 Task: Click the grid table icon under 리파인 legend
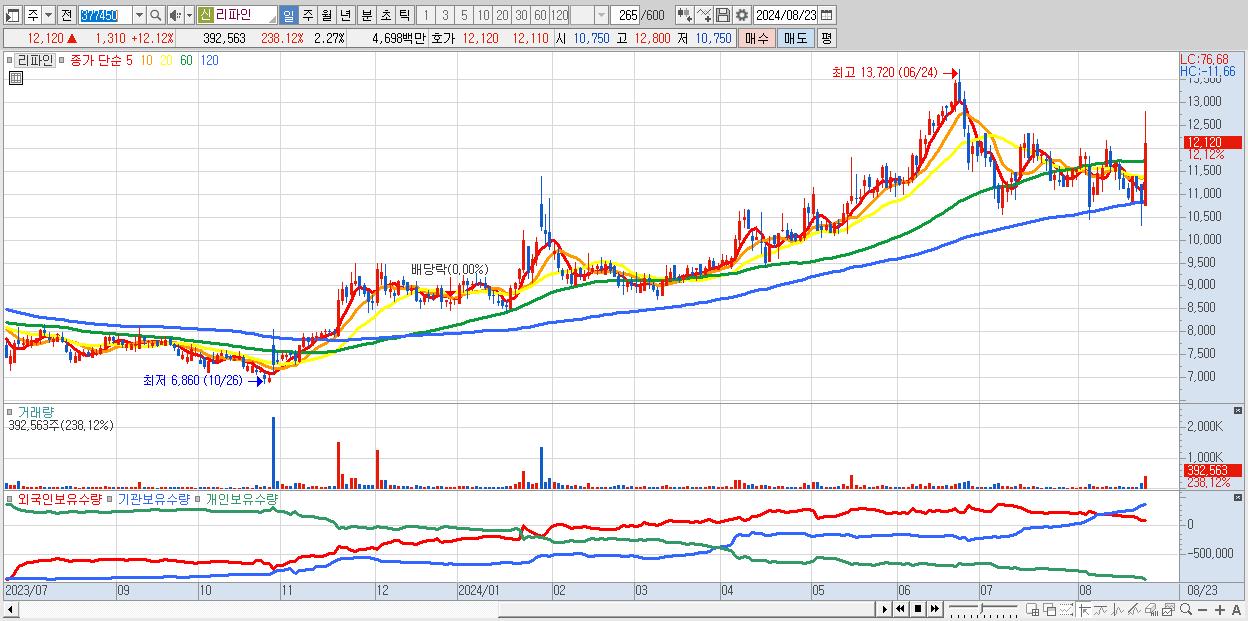15,78
